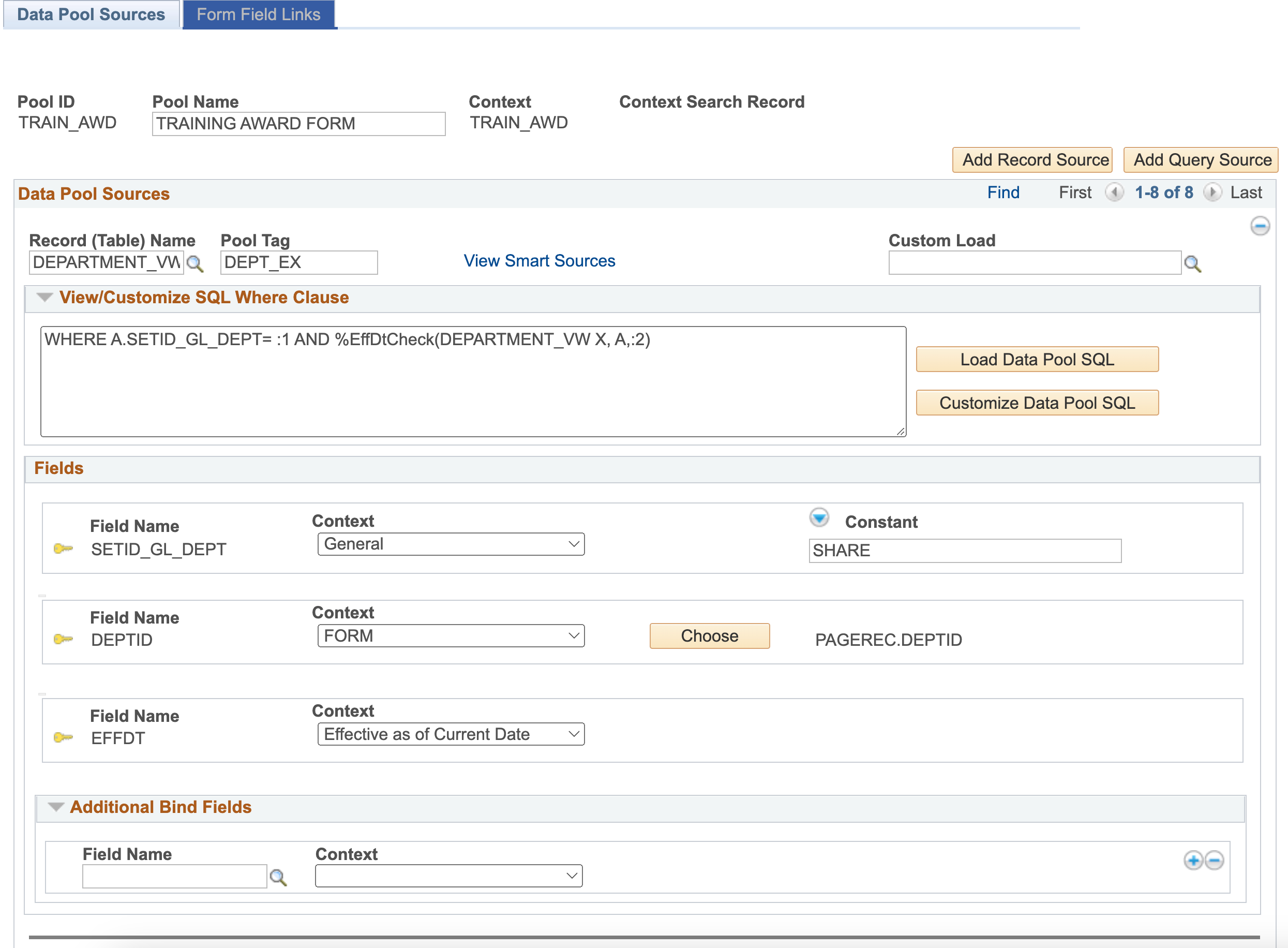
Task: Expand the View/Customize SQL Where Clause section
Action: tap(47, 297)
